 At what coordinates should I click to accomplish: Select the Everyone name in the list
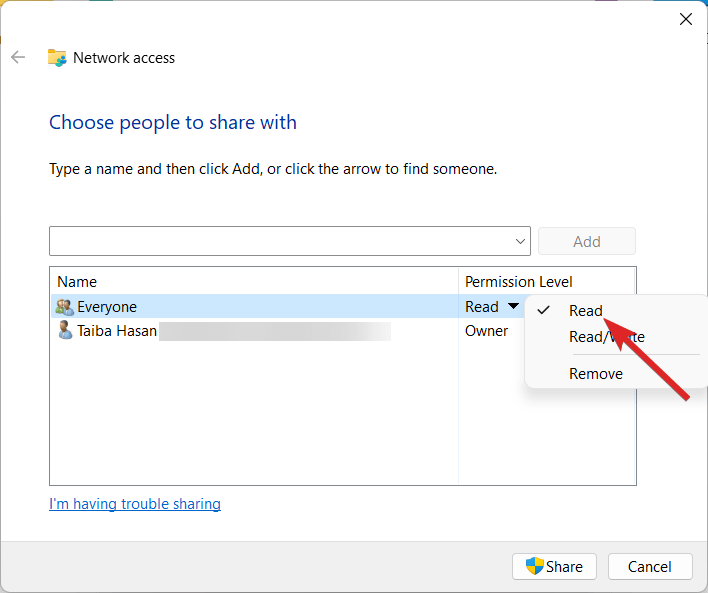pos(107,307)
